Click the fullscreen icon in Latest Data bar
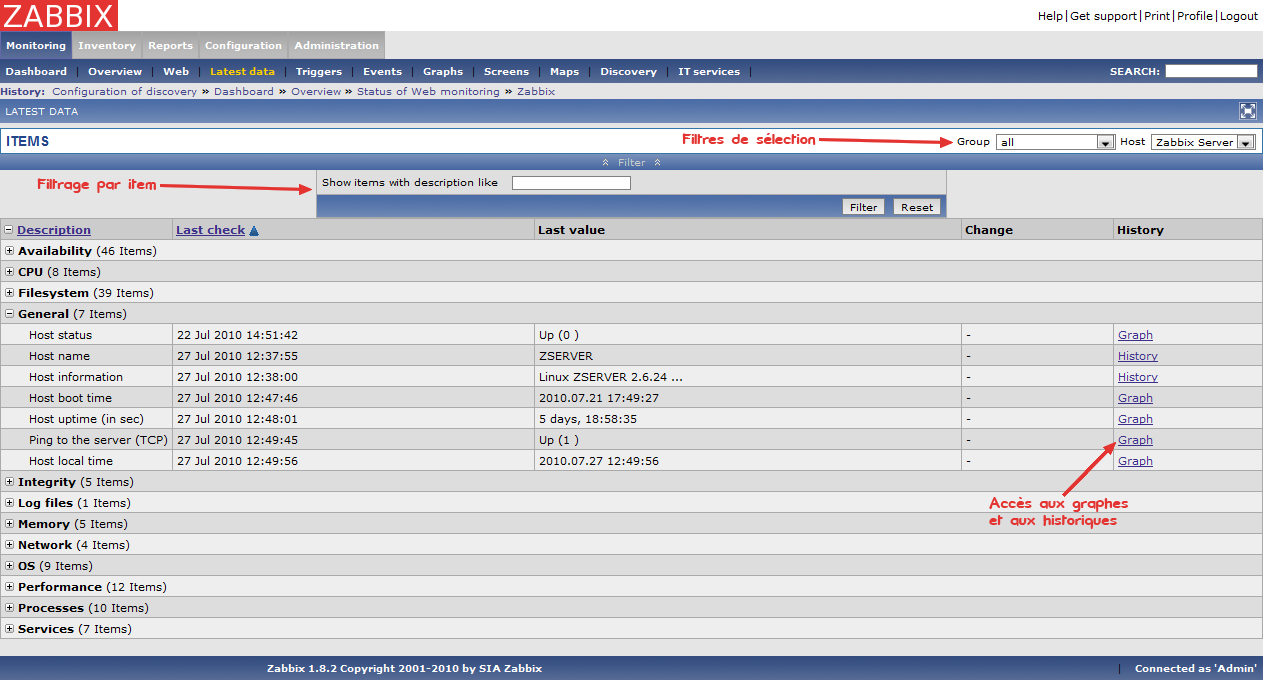Viewport: 1263px width, 680px height. tap(1247, 111)
